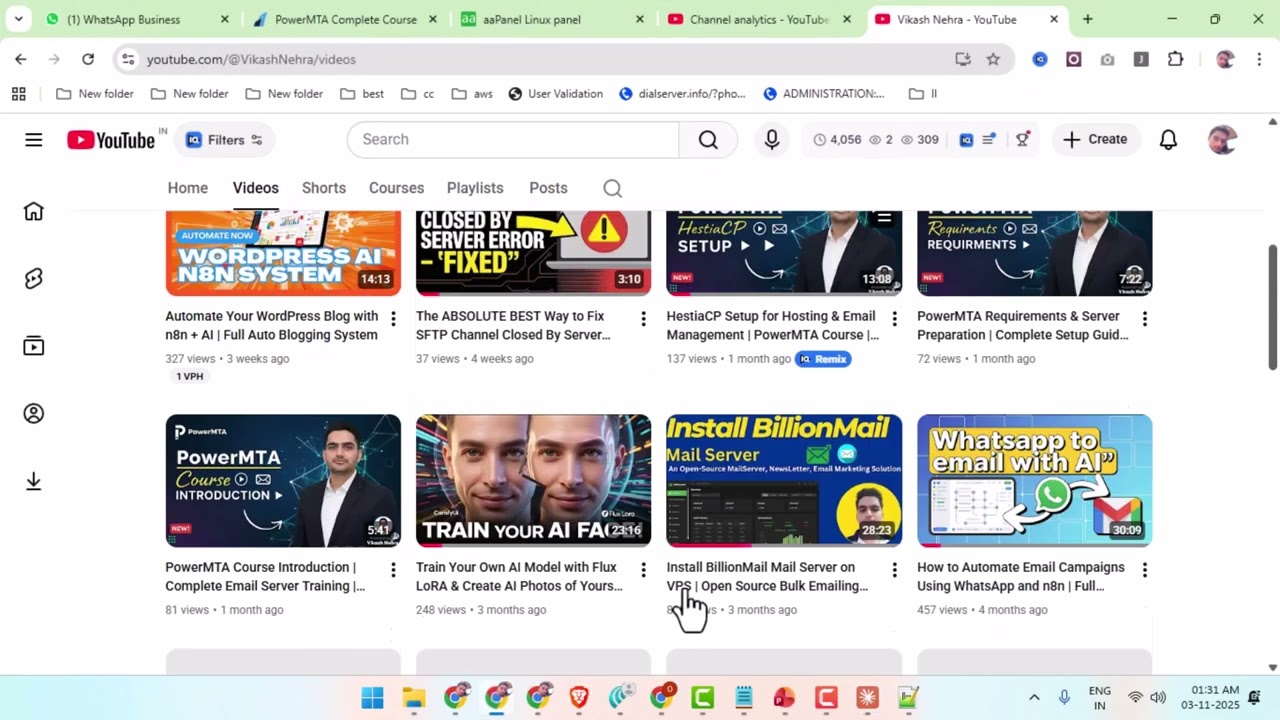Open Brave browser from taskbar
The width and height of the screenshot is (1280, 720).
(x=578, y=698)
